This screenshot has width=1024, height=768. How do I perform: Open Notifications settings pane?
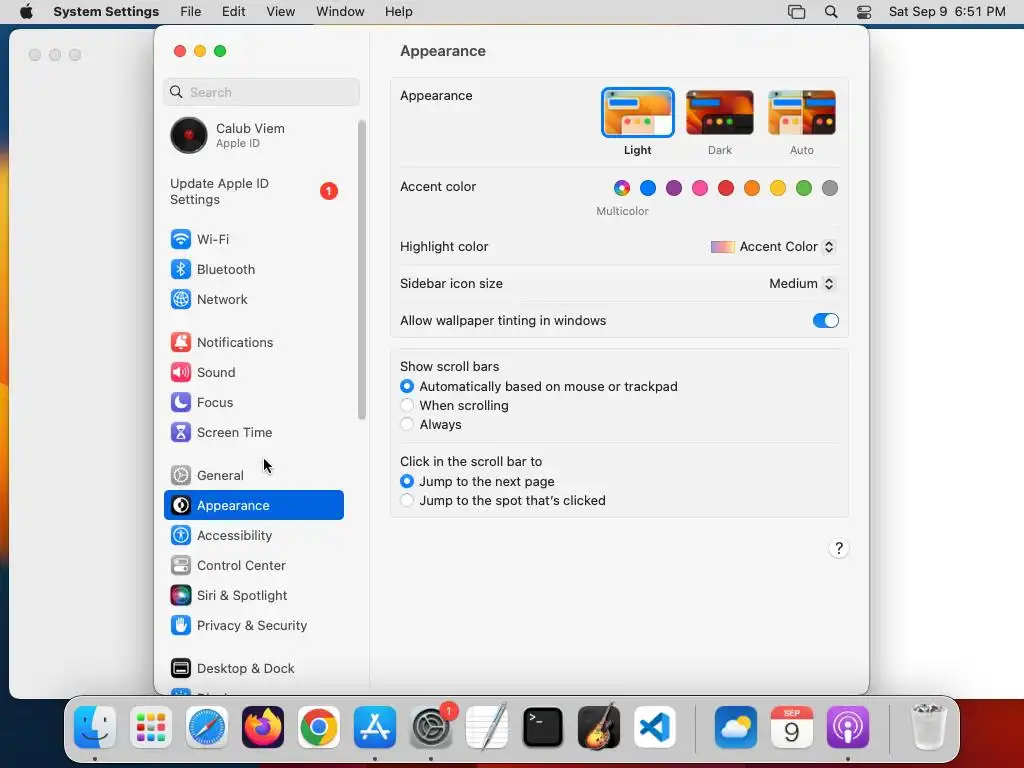(x=253, y=342)
